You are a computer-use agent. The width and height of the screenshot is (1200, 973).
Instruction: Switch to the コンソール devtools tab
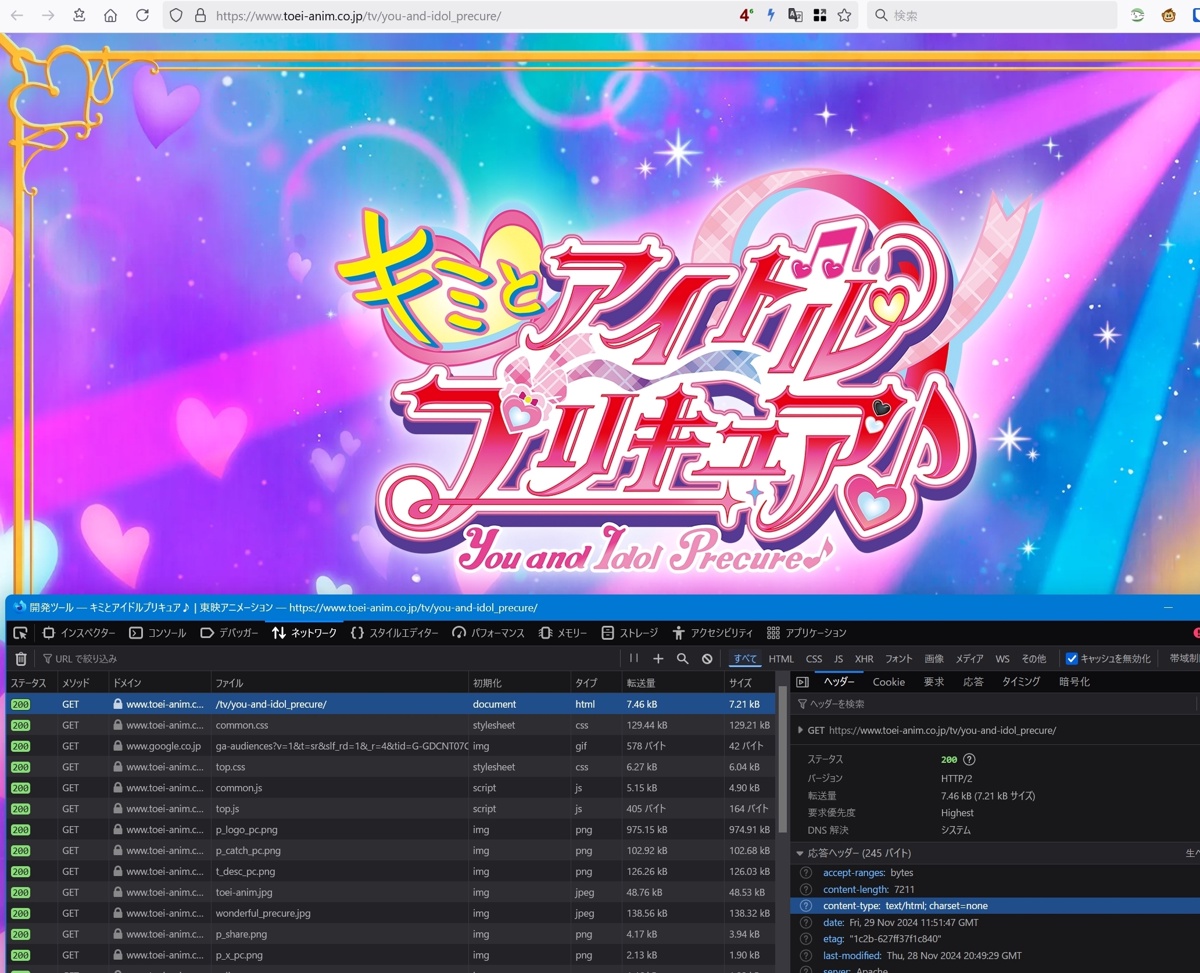[157, 633]
